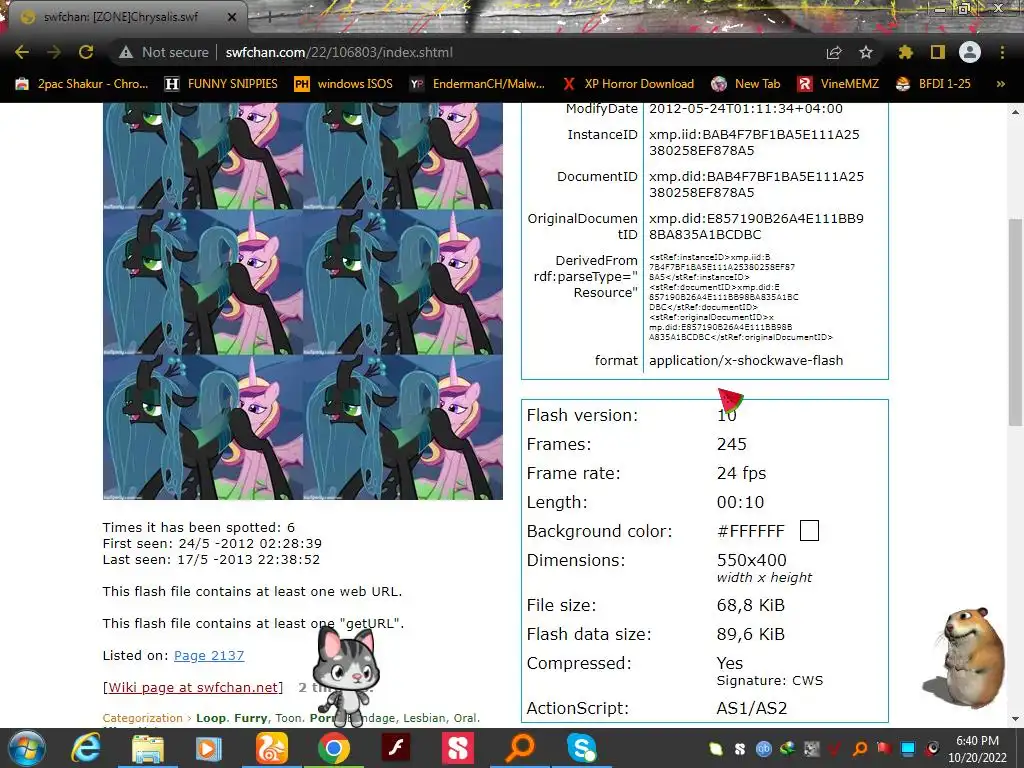Screen dimensions: 1024x768
Task: Reload the swfchan page
Action: click(x=86, y=52)
